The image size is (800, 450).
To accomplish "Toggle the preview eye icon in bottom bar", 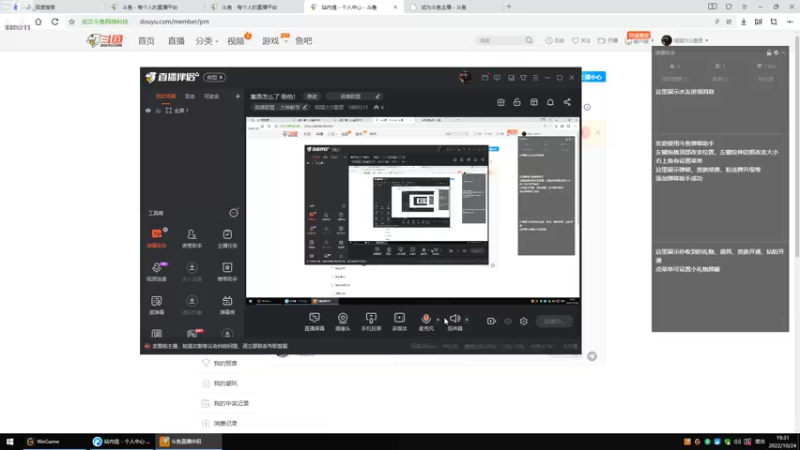I will coord(508,321).
